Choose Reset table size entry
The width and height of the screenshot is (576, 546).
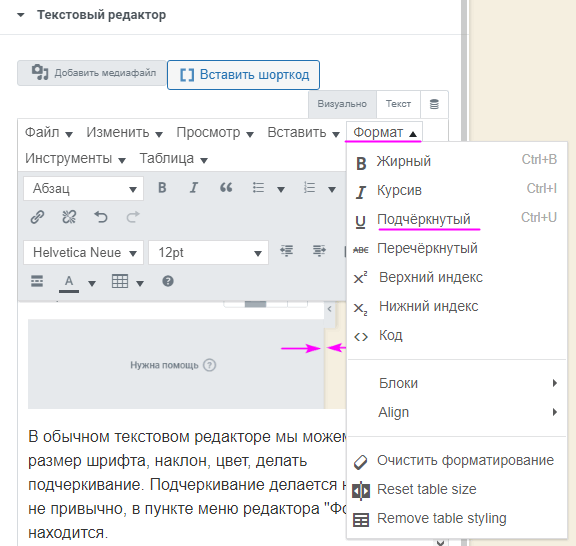457,489
